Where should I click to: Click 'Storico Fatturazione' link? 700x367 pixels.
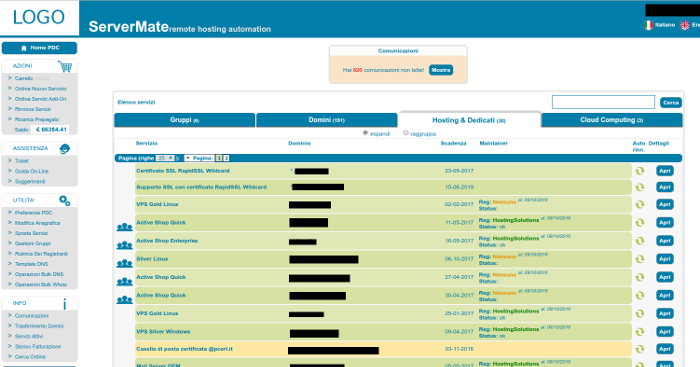tap(38, 347)
